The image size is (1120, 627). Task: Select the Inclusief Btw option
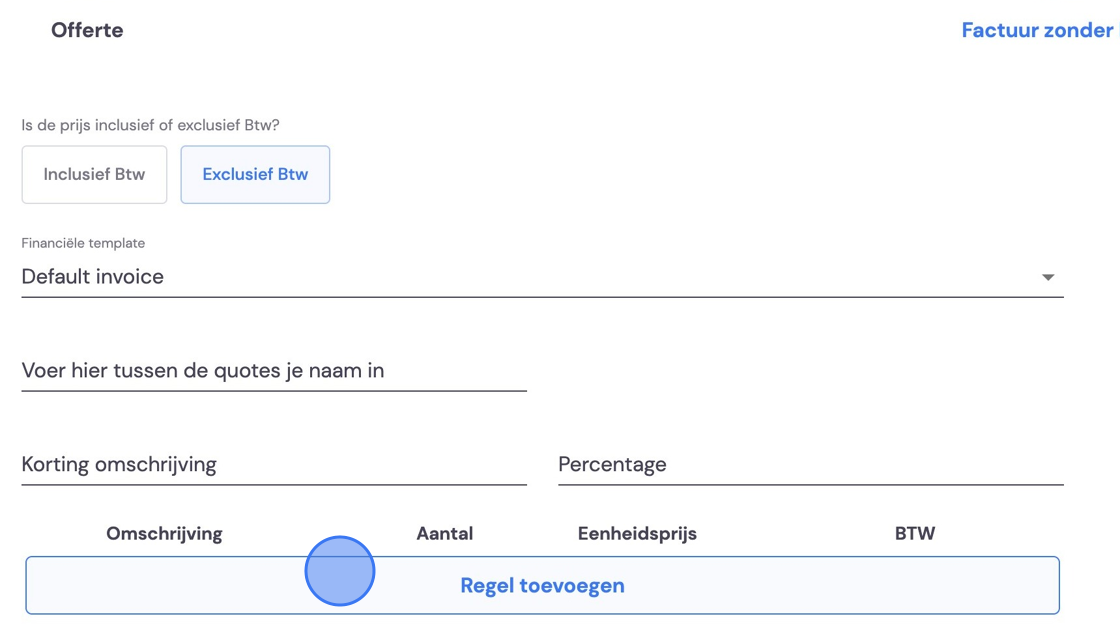pos(94,174)
